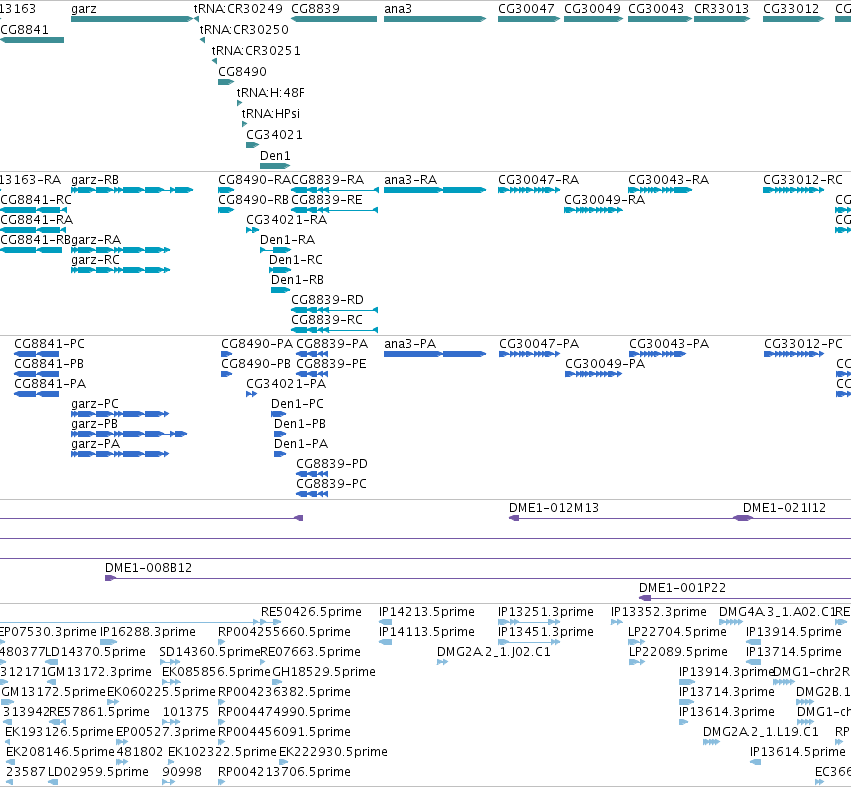Select the CG8841-PA protein

tap(36, 394)
